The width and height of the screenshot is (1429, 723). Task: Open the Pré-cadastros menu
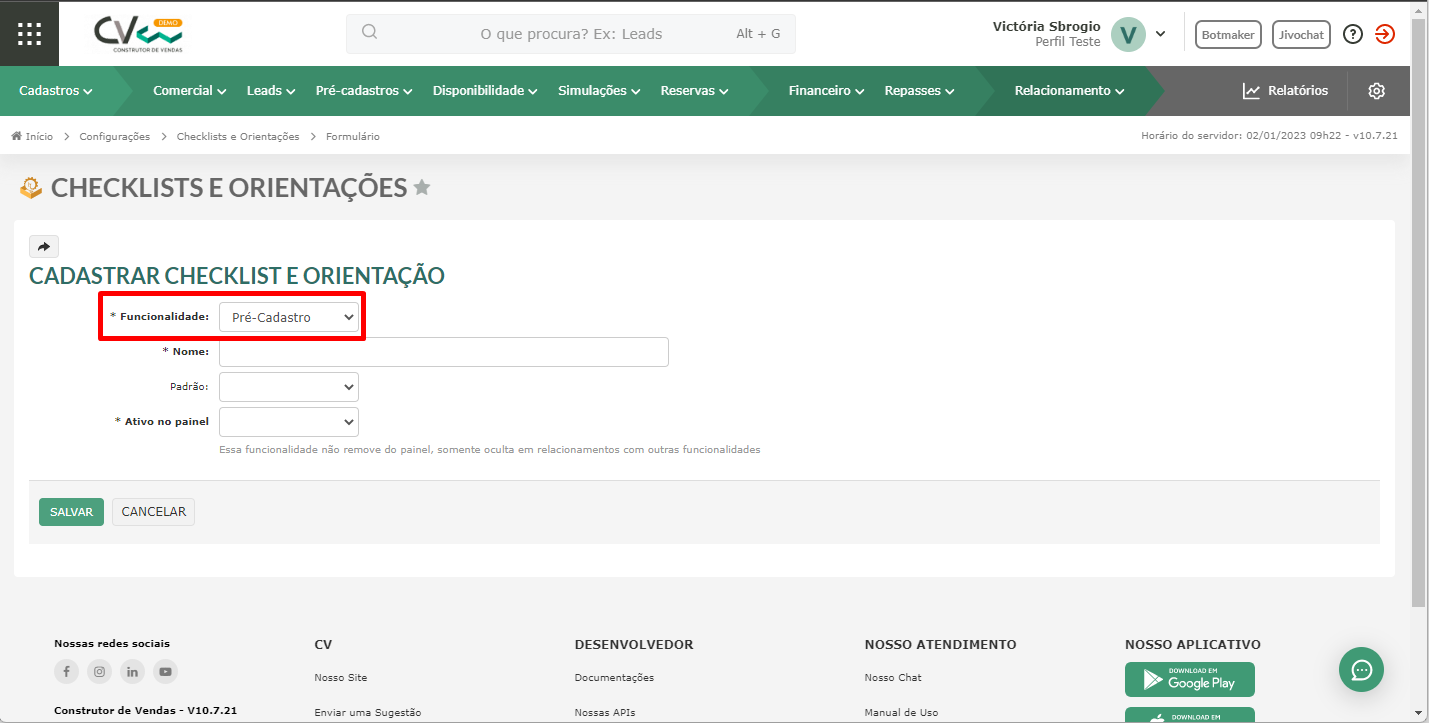(364, 91)
